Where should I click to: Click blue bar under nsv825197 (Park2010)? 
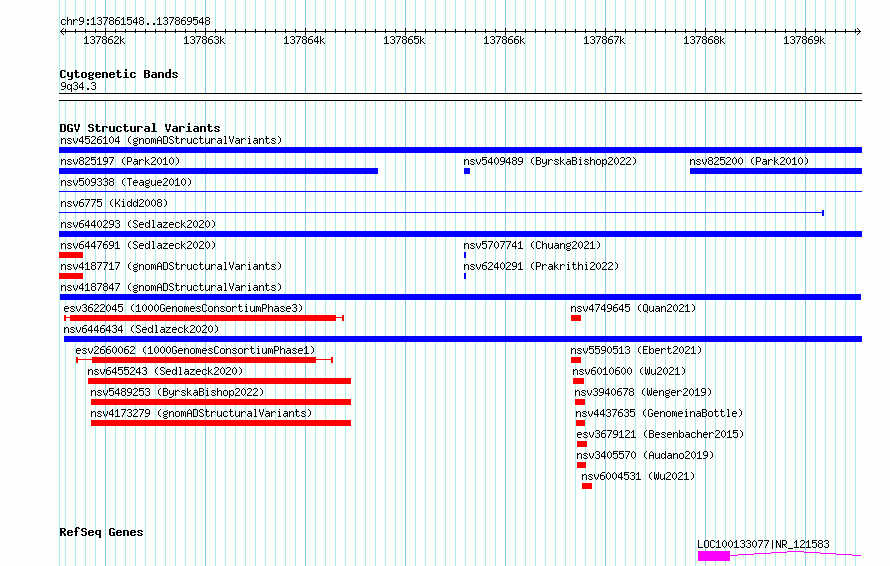point(219,171)
